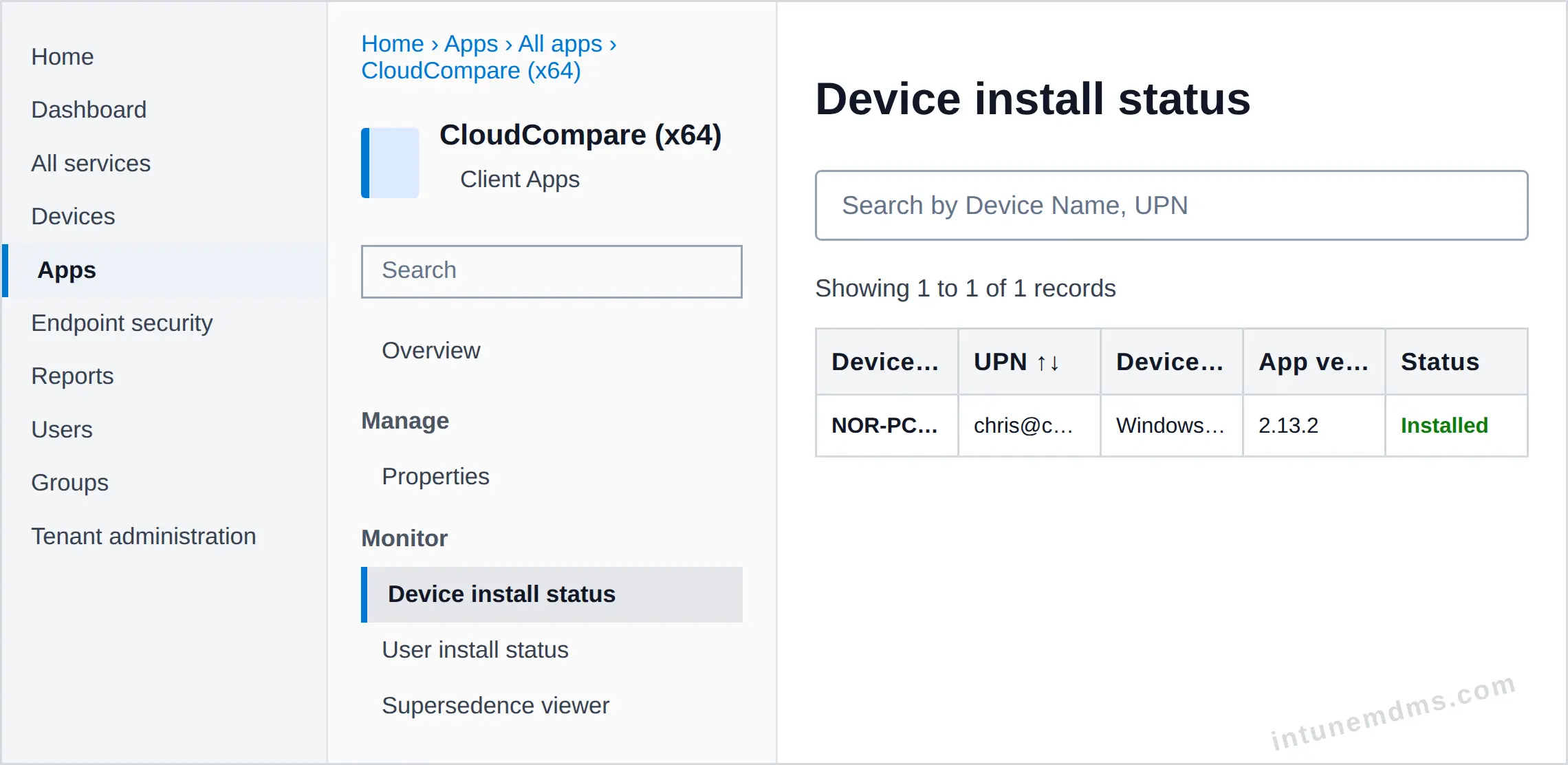Sort by first Device column header
Image resolution: width=1568 pixels, height=765 pixels.
pyautogui.click(x=886, y=361)
